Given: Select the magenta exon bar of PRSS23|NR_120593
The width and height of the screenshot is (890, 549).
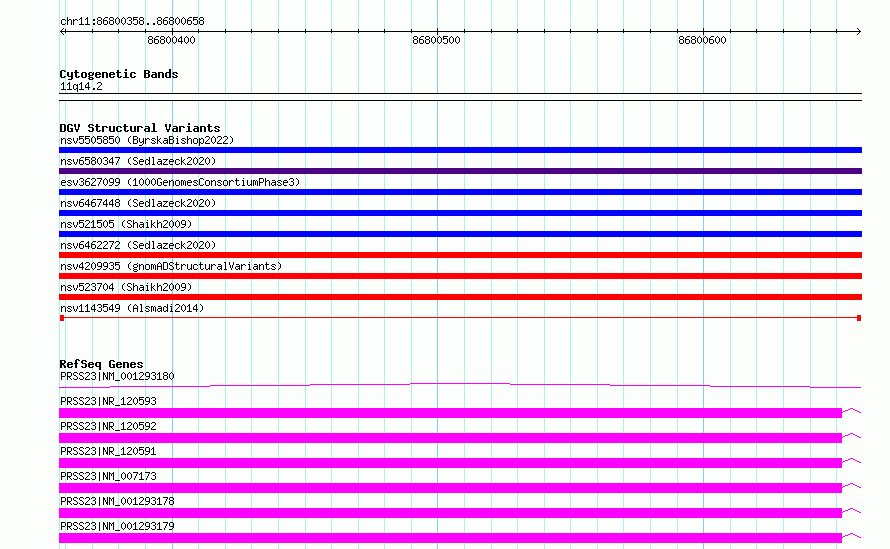Looking at the screenshot, I should click(x=450, y=413).
